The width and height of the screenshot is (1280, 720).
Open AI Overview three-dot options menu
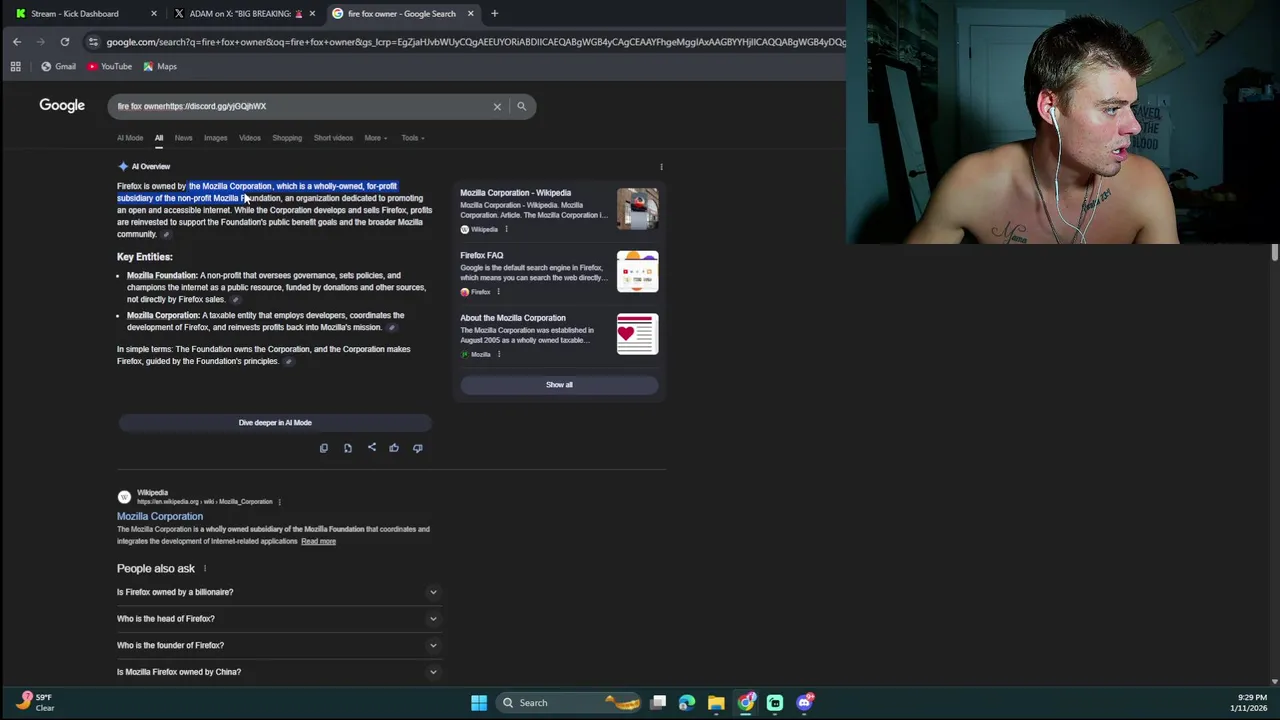pos(661,167)
